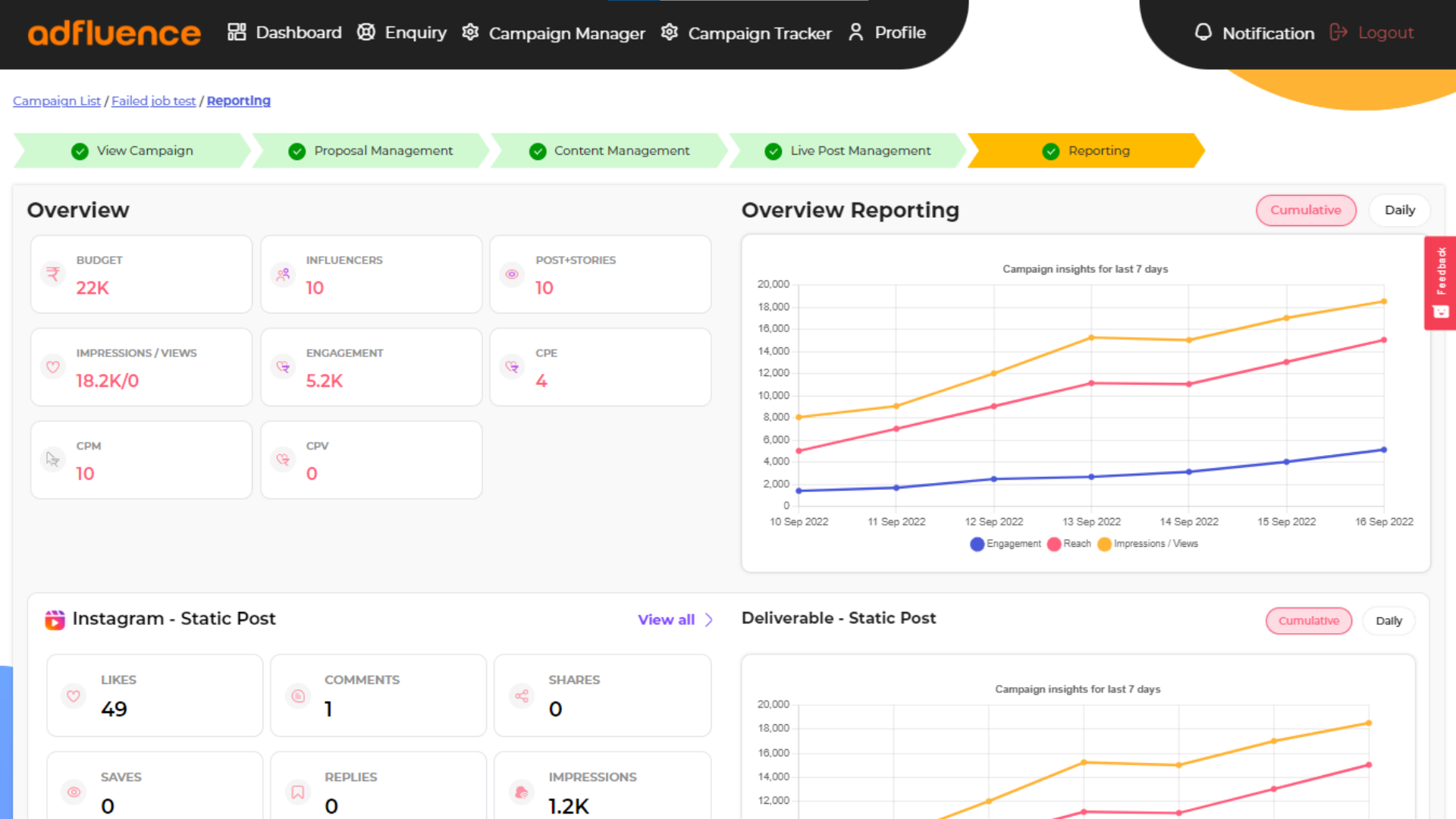Image resolution: width=1456 pixels, height=819 pixels.
Task: Open Campaign List breadcrumb link
Action: click(x=57, y=101)
